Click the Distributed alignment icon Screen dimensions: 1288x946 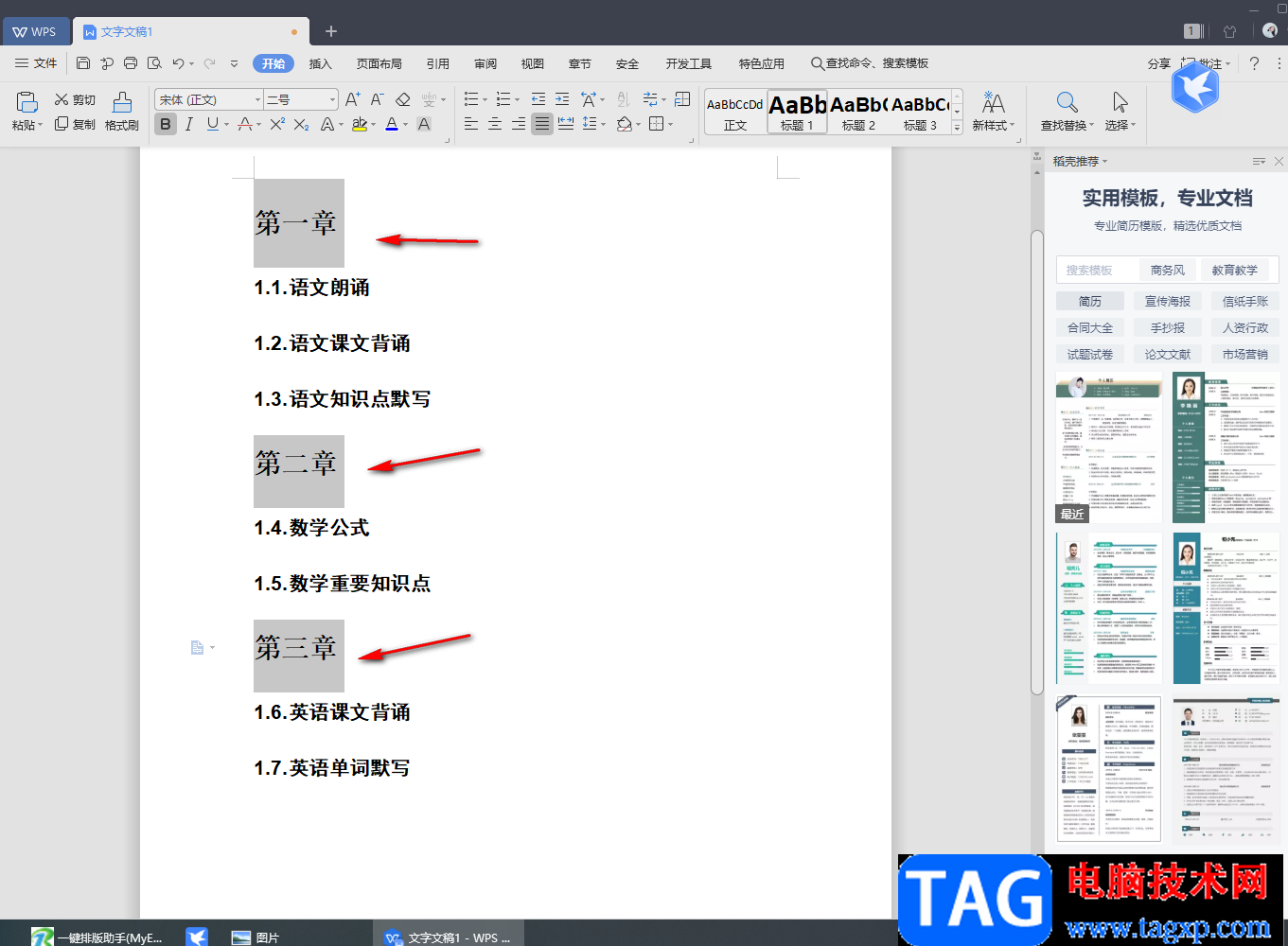(566, 124)
